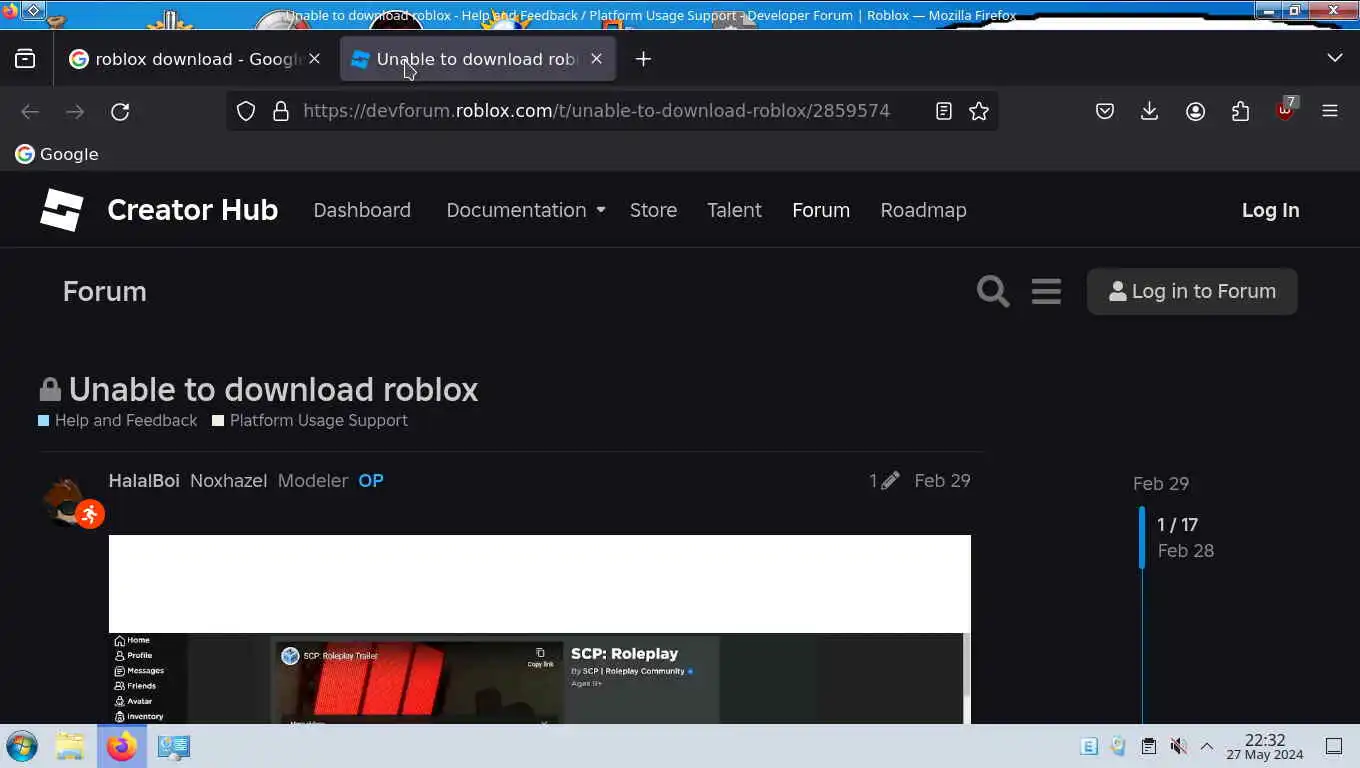
Task: Open Firefox View tab list icon
Action: 25,59
